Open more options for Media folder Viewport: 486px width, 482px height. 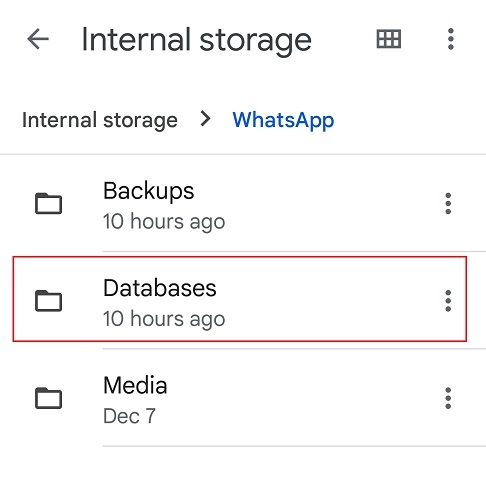(x=448, y=398)
